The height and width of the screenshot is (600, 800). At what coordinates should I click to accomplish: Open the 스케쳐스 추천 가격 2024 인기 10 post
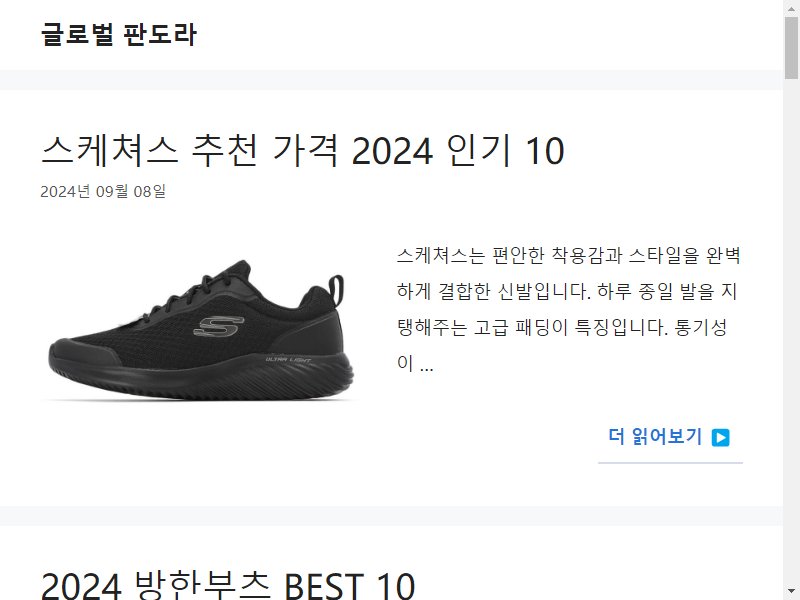pyautogui.click(x=302, y=151)
